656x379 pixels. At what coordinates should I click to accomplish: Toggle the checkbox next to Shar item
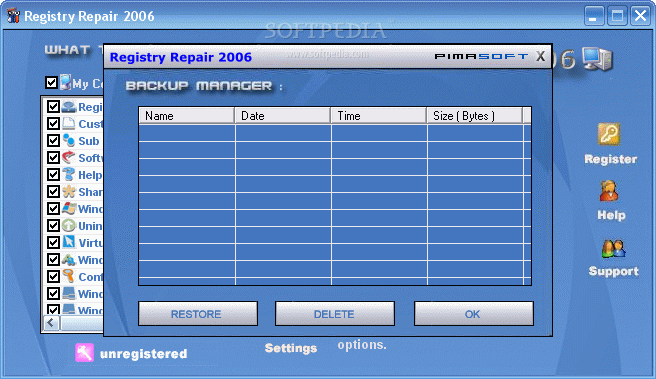53,191
